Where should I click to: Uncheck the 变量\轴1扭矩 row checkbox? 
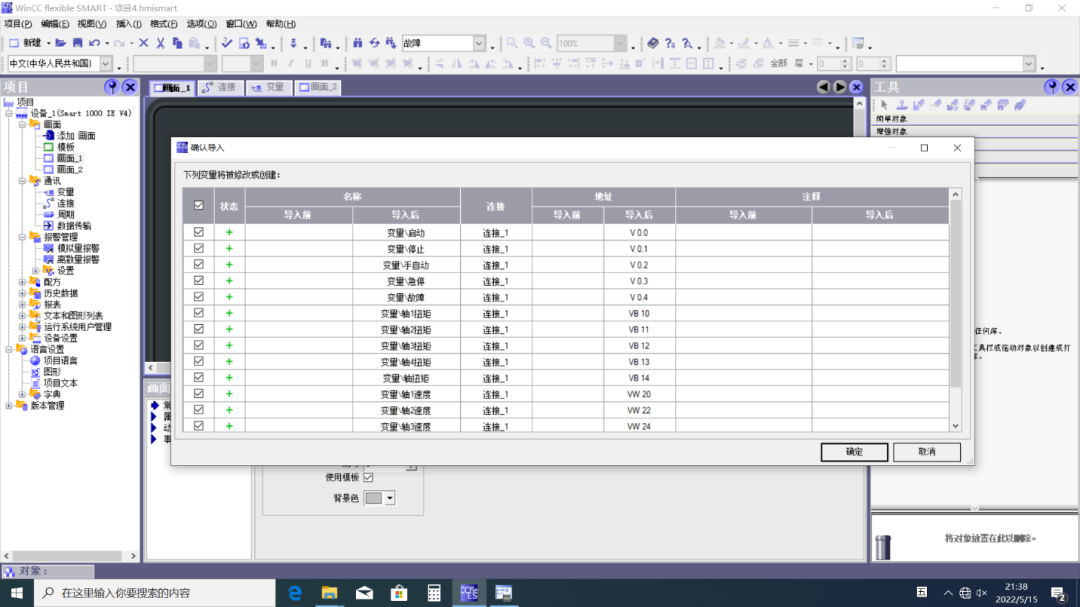[198, 313]
